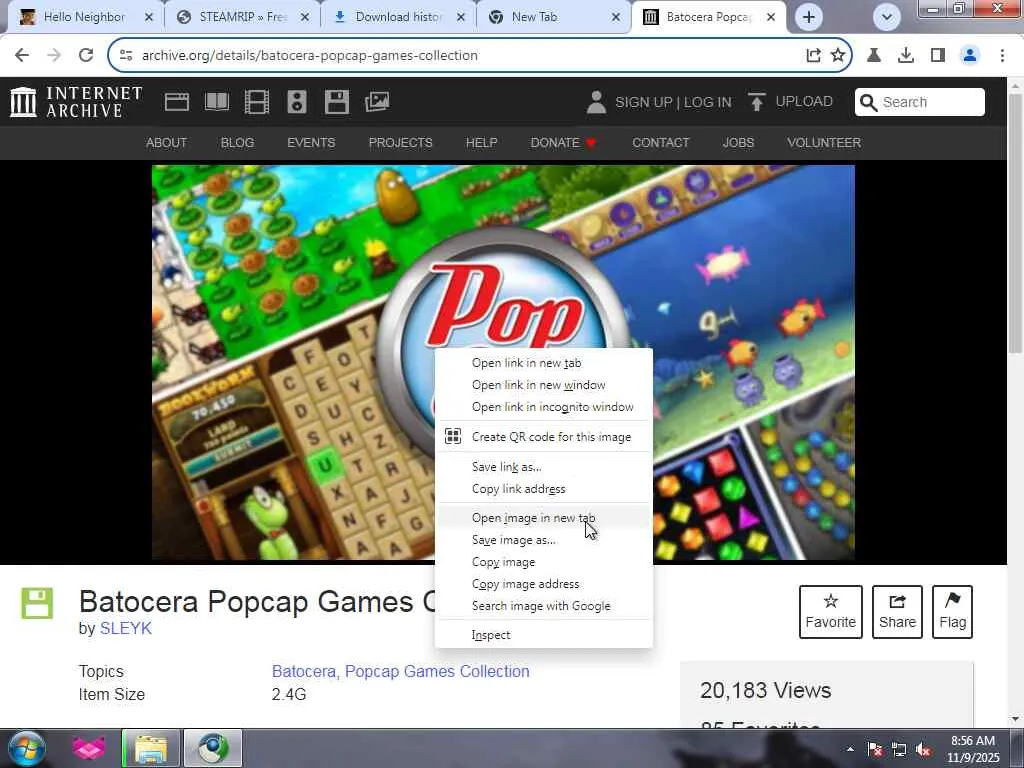Open the Audio speaker icon

pos(296,102)
